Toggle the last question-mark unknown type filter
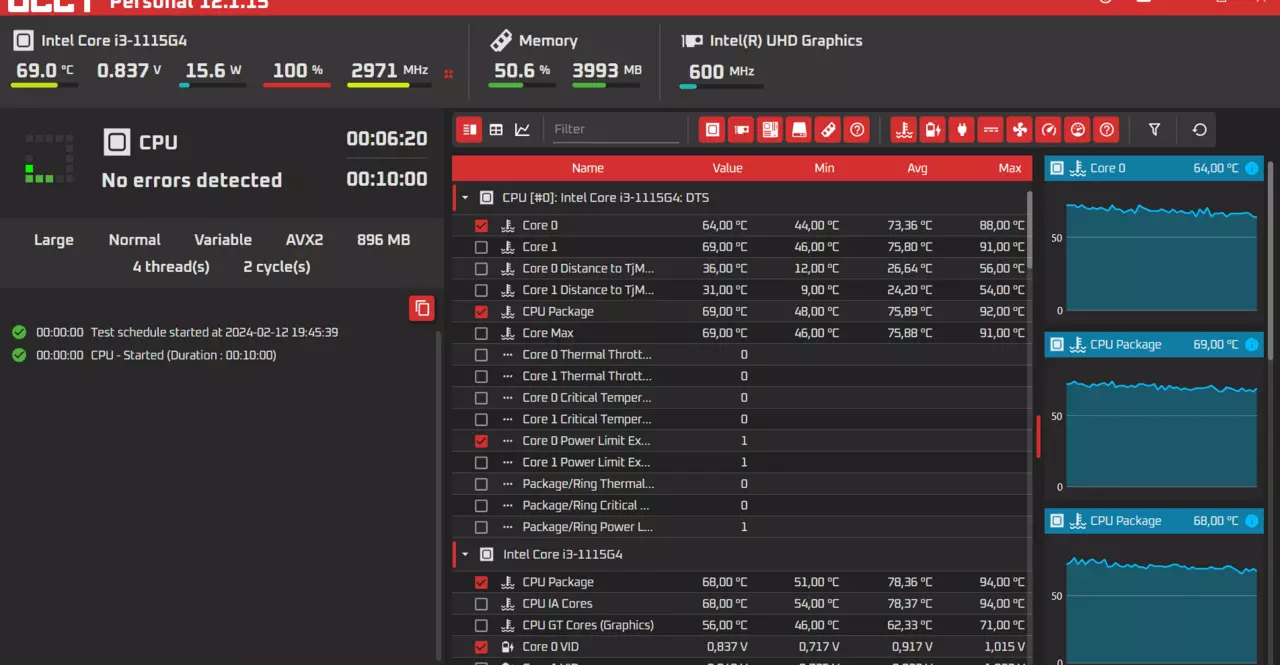 pyautogui.click(x=1106, y=129)
